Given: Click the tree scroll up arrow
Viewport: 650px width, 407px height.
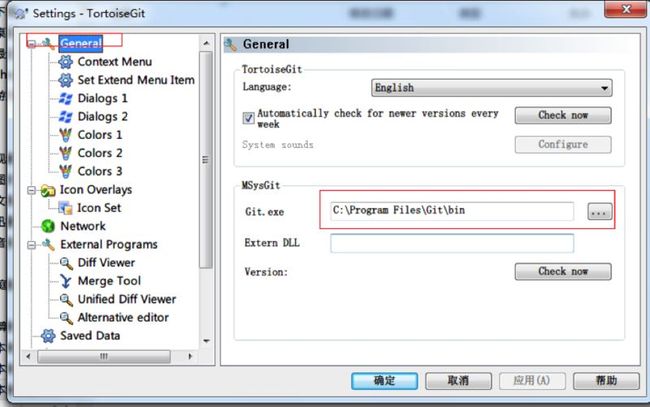Looking at the screenshot, I should tap(206, 44).
